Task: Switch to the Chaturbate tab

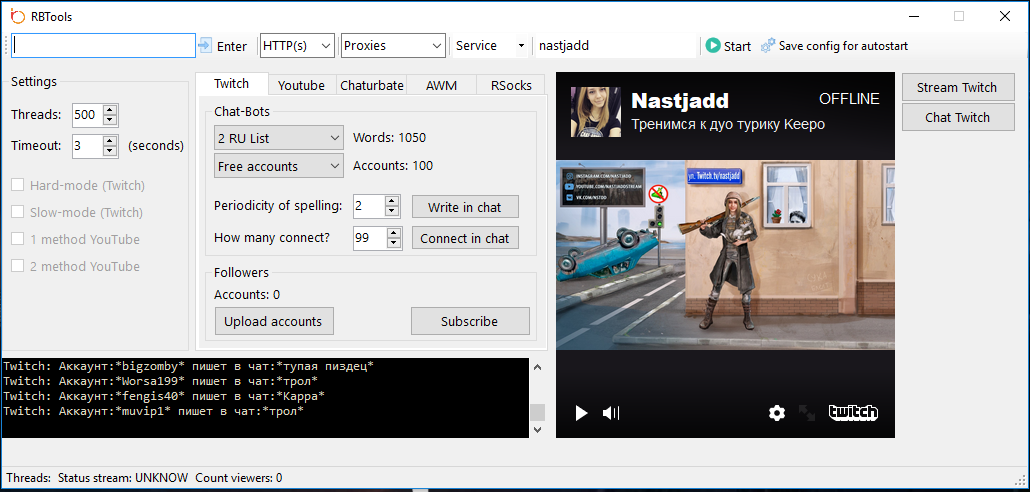Action: coord(372,85)
